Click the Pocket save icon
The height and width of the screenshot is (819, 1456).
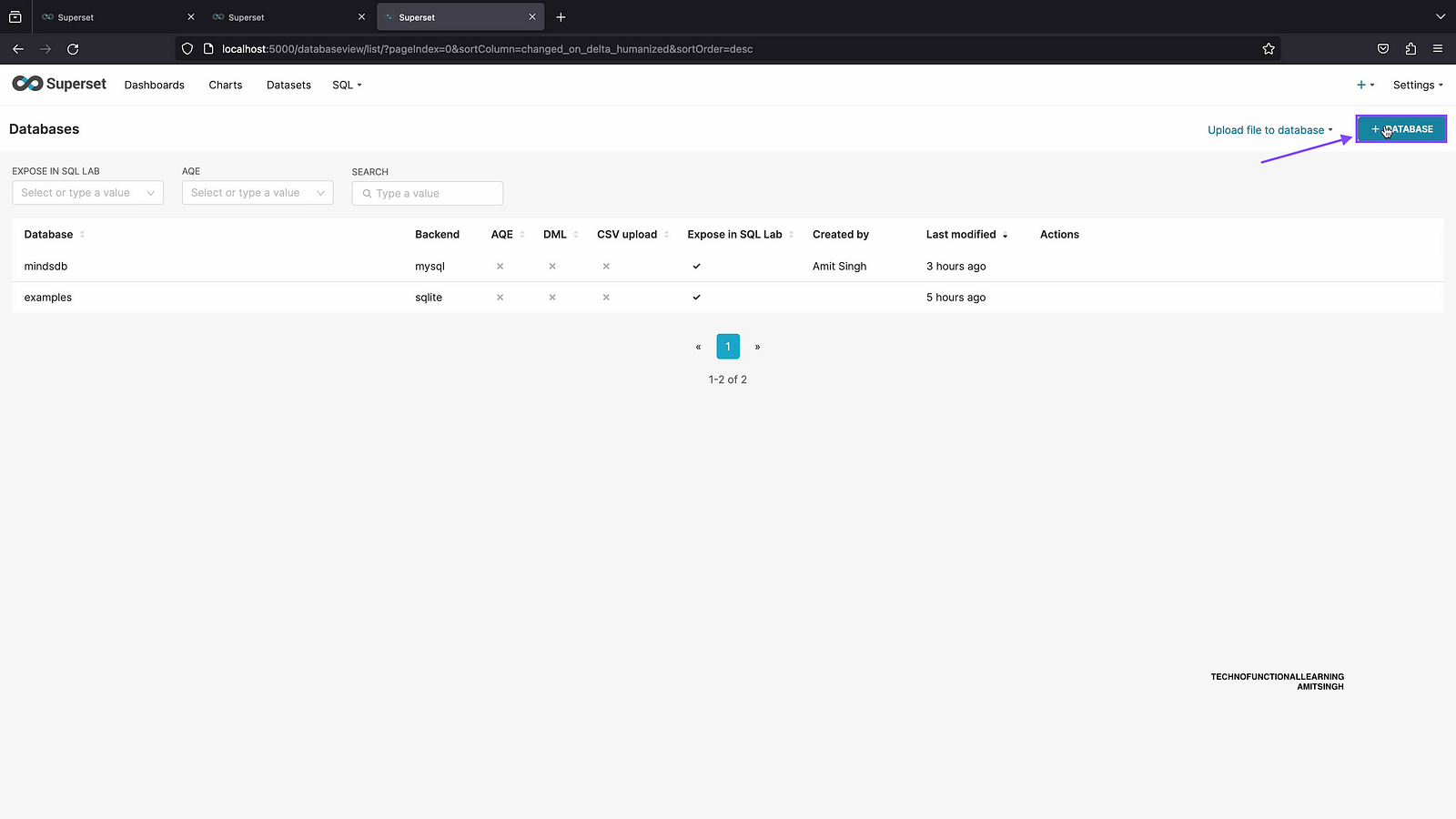[1383, 49]
